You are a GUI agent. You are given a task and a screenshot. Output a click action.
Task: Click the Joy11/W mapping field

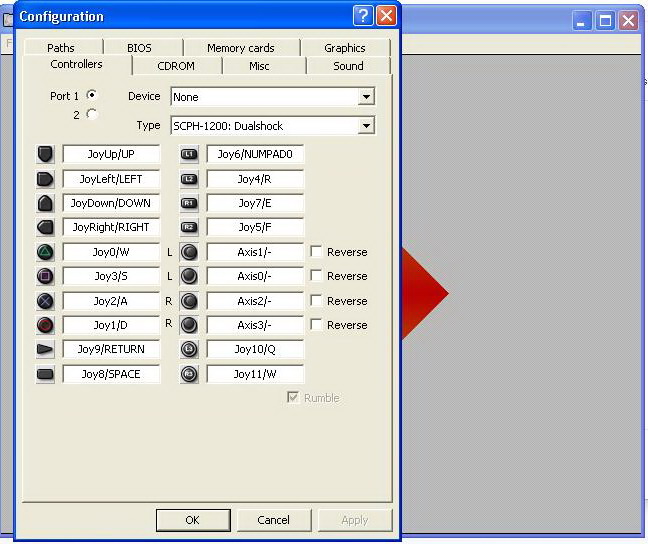pyautogui.click(x=255, y=374)
